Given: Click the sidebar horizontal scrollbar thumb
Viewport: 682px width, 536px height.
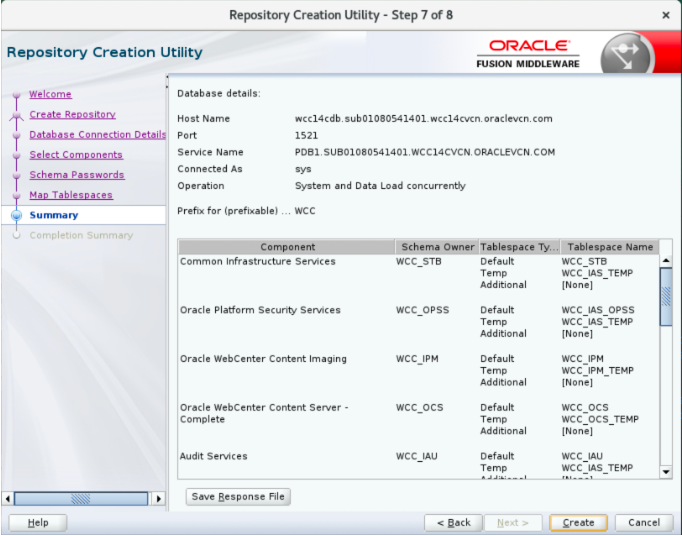Looking at the screenshot, I should coord(81,499).
